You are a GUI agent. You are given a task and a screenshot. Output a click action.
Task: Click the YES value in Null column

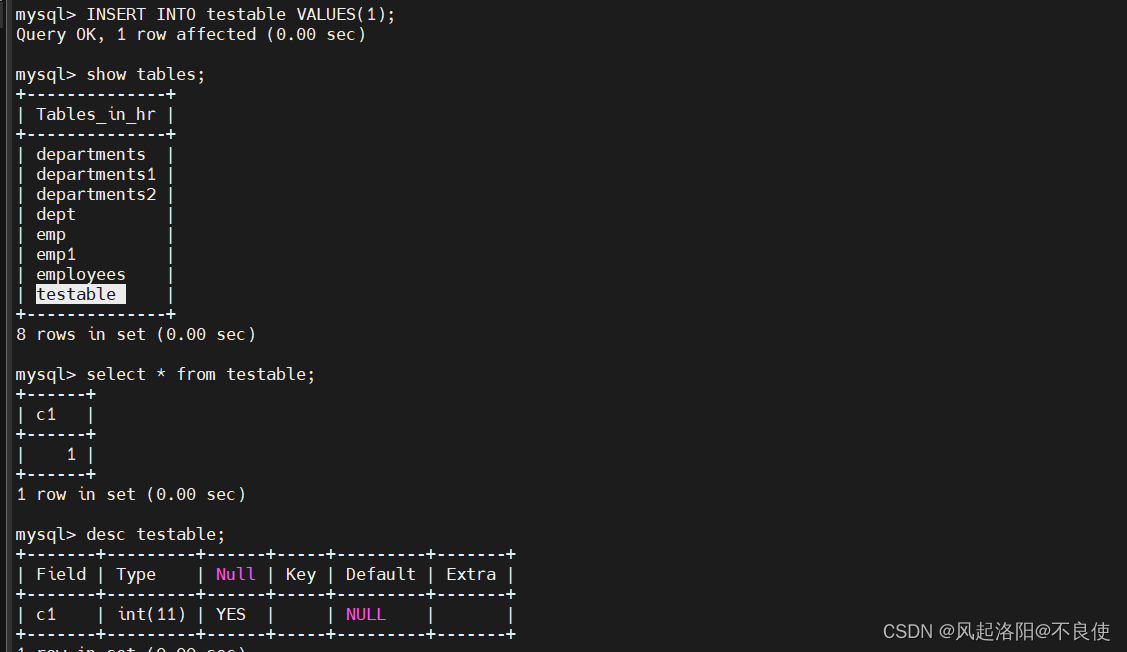pyautogui.click(x=231, y=615)
